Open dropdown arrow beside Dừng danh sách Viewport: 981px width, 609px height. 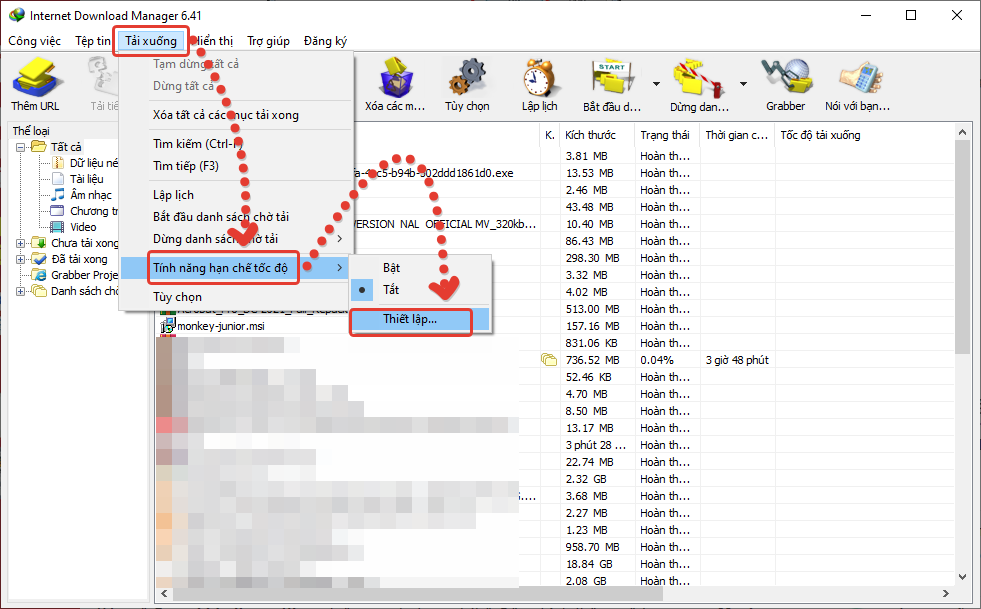tap(743, 84)
